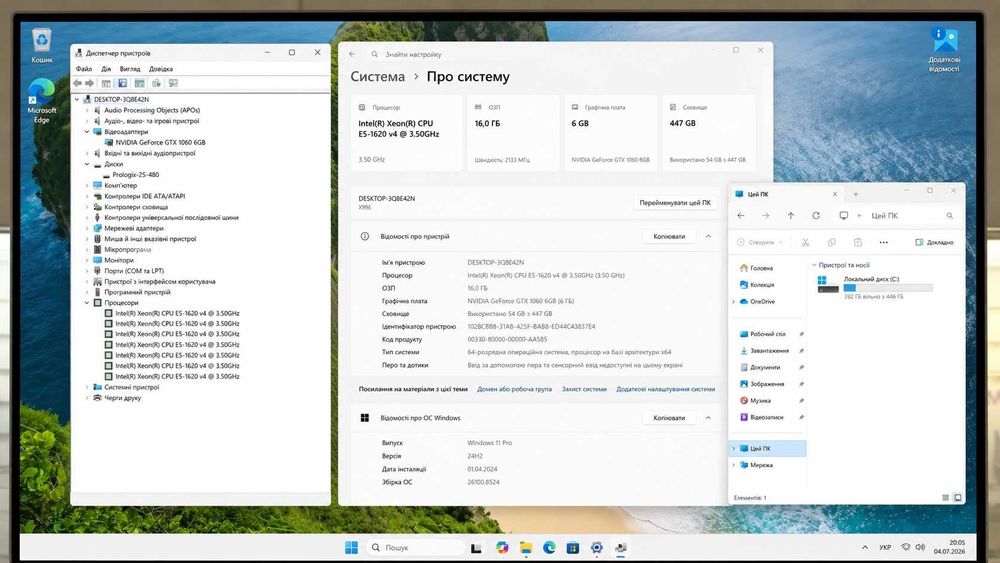Open the Settings gear on the taskbar

coord(596,548)
